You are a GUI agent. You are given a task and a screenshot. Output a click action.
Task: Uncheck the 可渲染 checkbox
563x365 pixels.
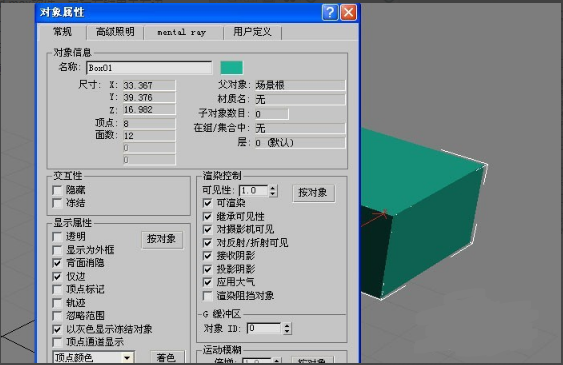[x=208, y=203]
